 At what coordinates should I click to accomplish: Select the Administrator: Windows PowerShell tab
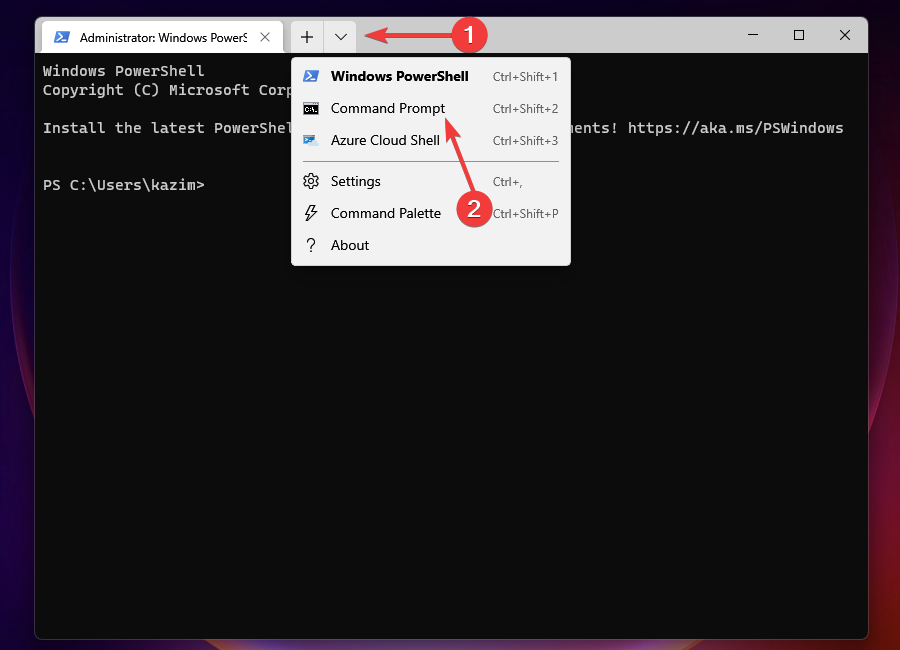(162, 37)
